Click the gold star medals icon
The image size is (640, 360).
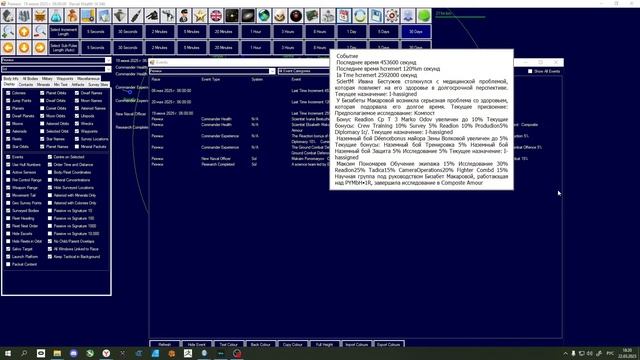click(x=200, y=16)
